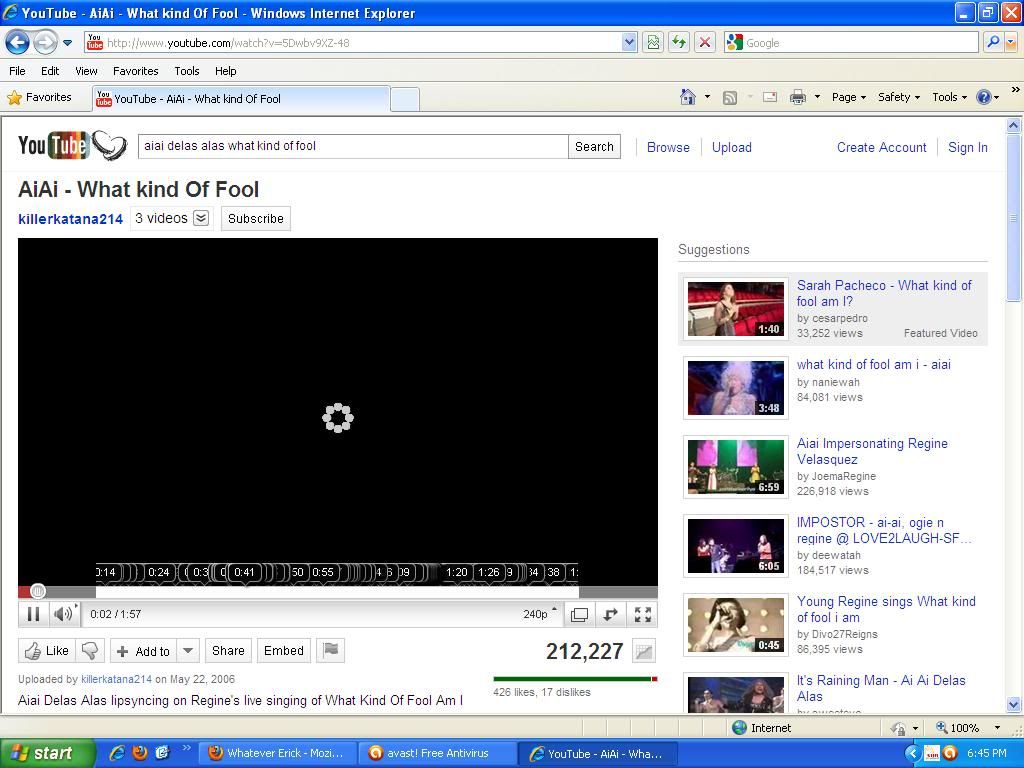Image resolution: width=1024 pixels, height=768 pixels.
Task: Open the Embed code panel
Action: (283, 650)
